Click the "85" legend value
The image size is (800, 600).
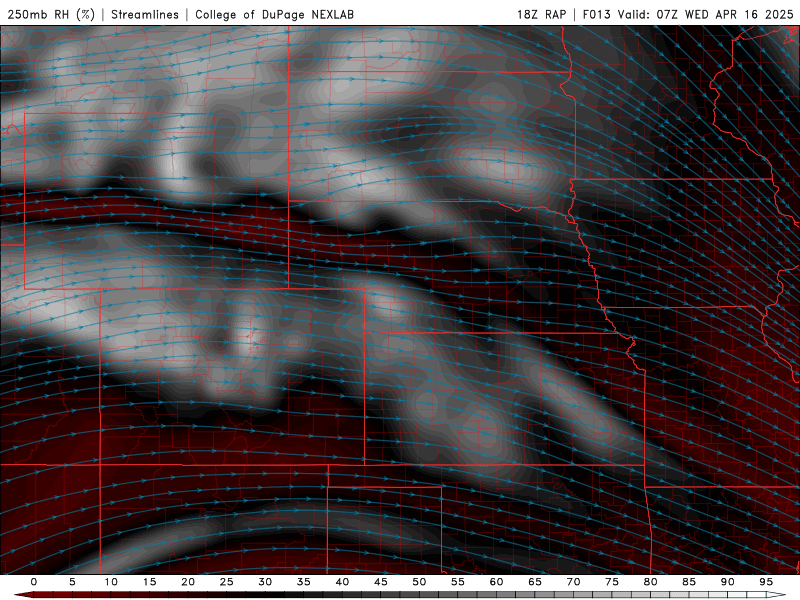[x=689, y=582]
